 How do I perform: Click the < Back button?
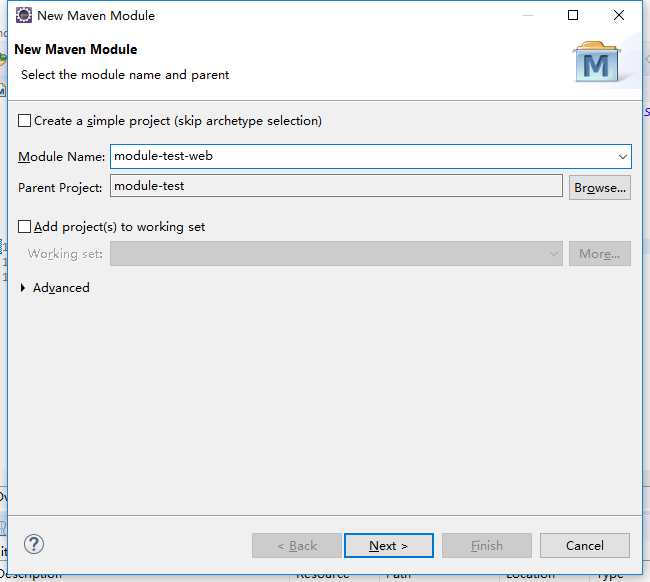[x=297, y=546]
